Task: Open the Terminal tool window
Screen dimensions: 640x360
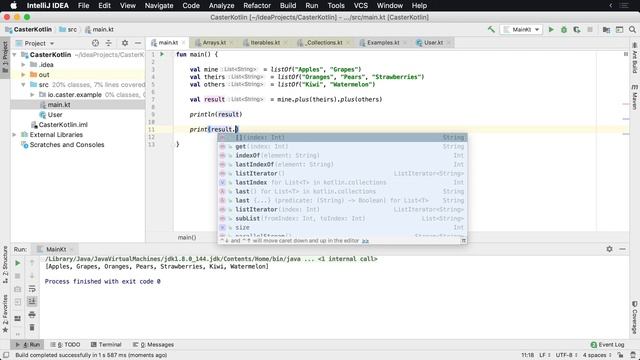Action: click(x=106, y=345)
